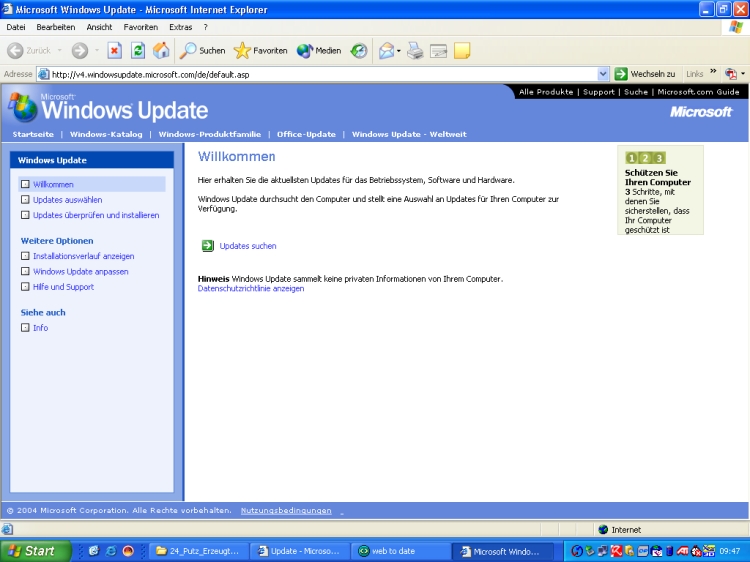Screen dimensions: 750x562
Task: Open the Bearbeiten menu
Action: pos(55,27)
